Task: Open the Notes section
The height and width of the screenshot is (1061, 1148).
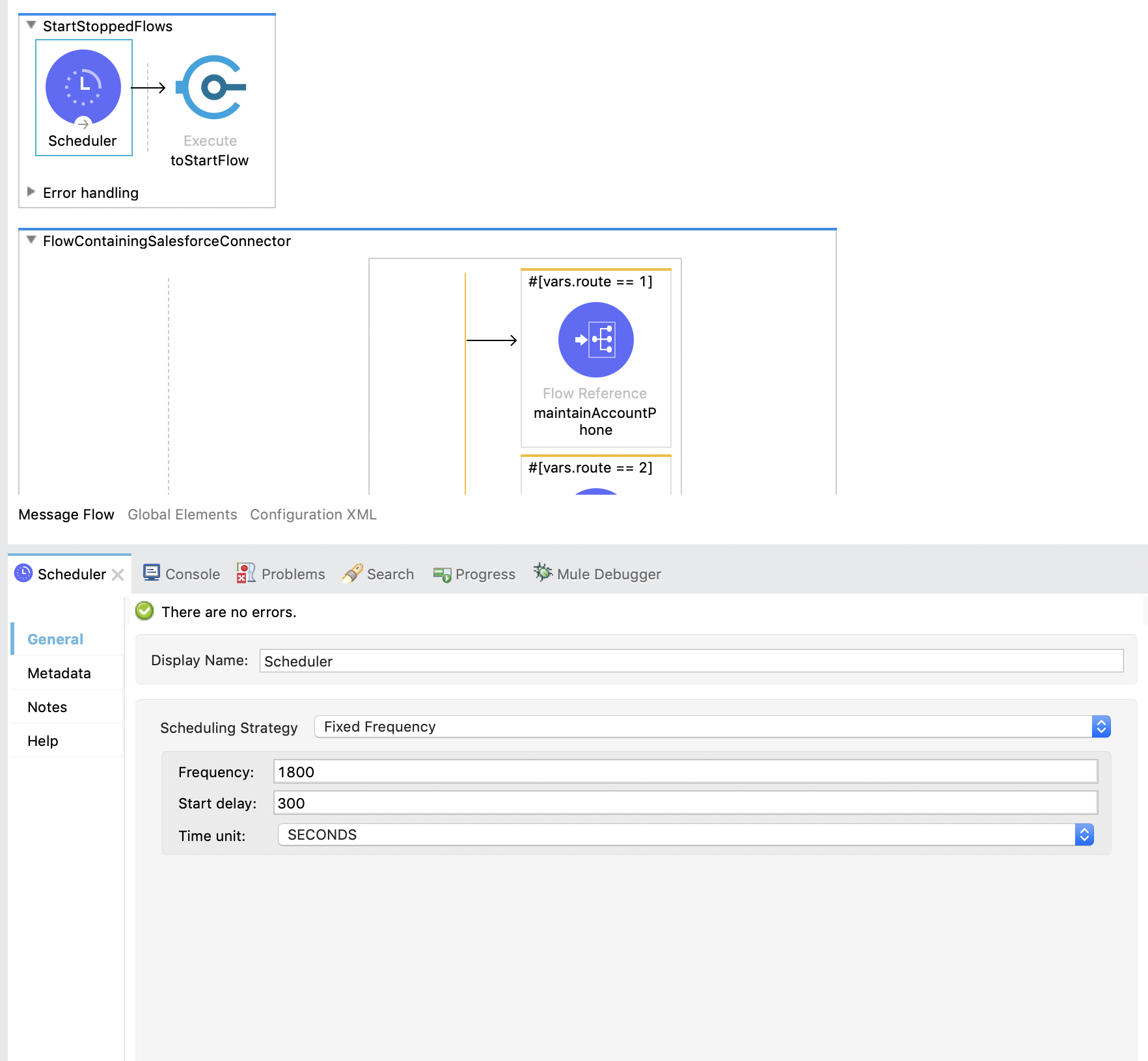Action: point(48,707)
